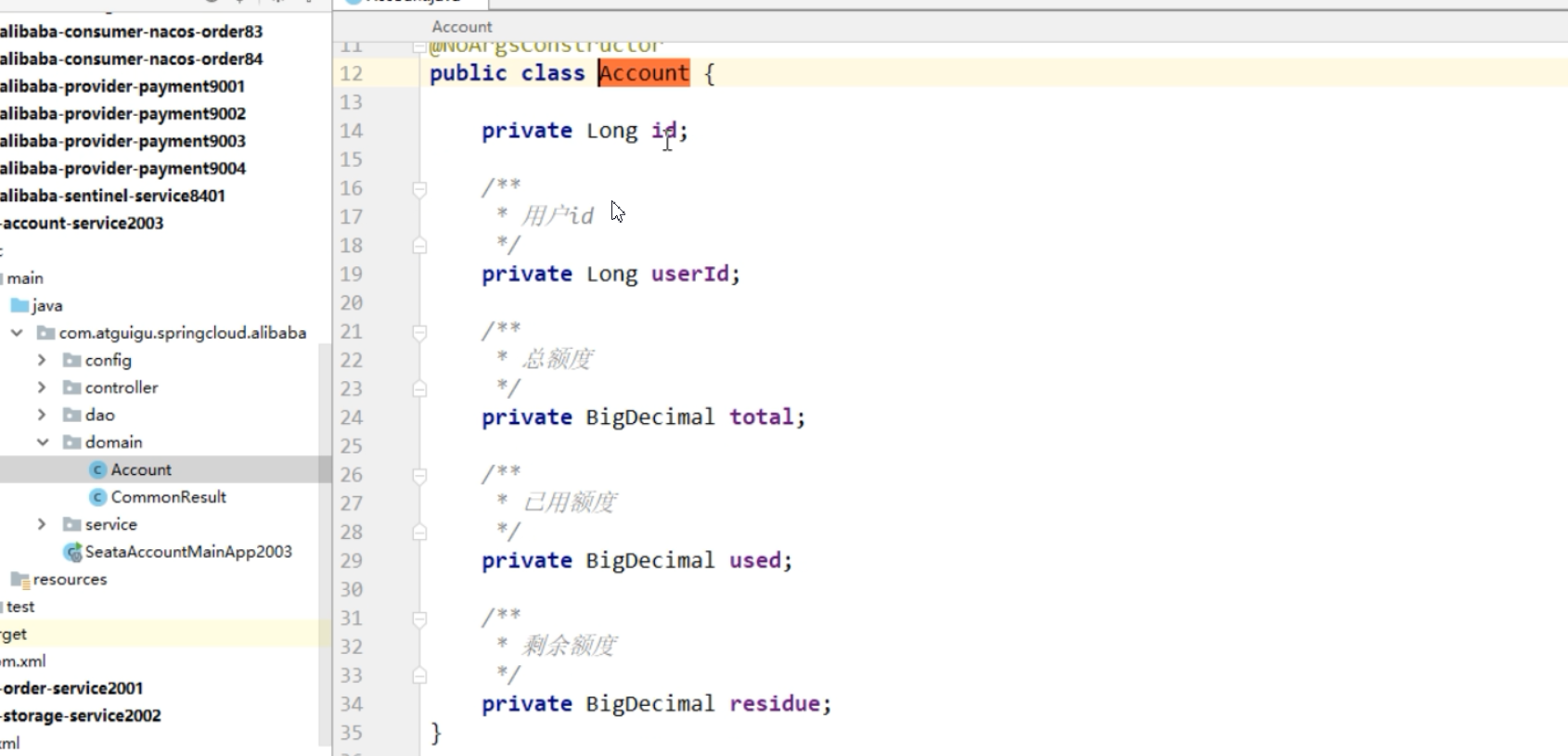The height and width of the screenshot is (756, 1568).
Task: Click the used field name
Action: point(755,560)
